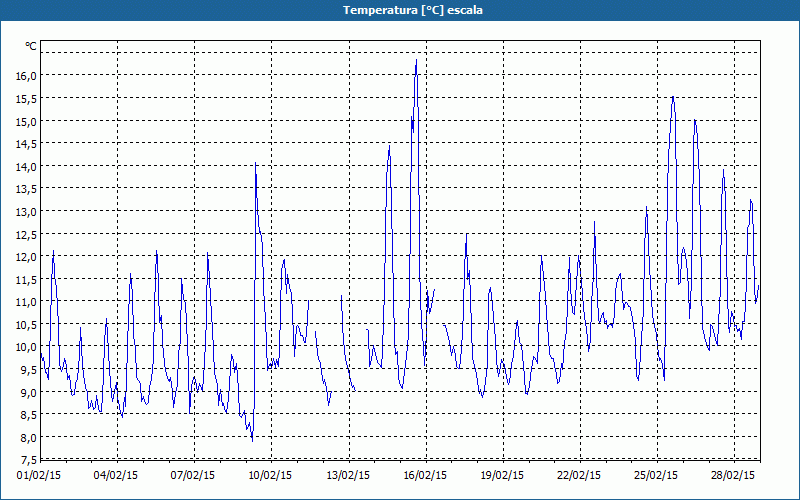The height and width of the screenshot is (500, 800).
Task: Click the 14,0 y-axis label
Action: 26,166
